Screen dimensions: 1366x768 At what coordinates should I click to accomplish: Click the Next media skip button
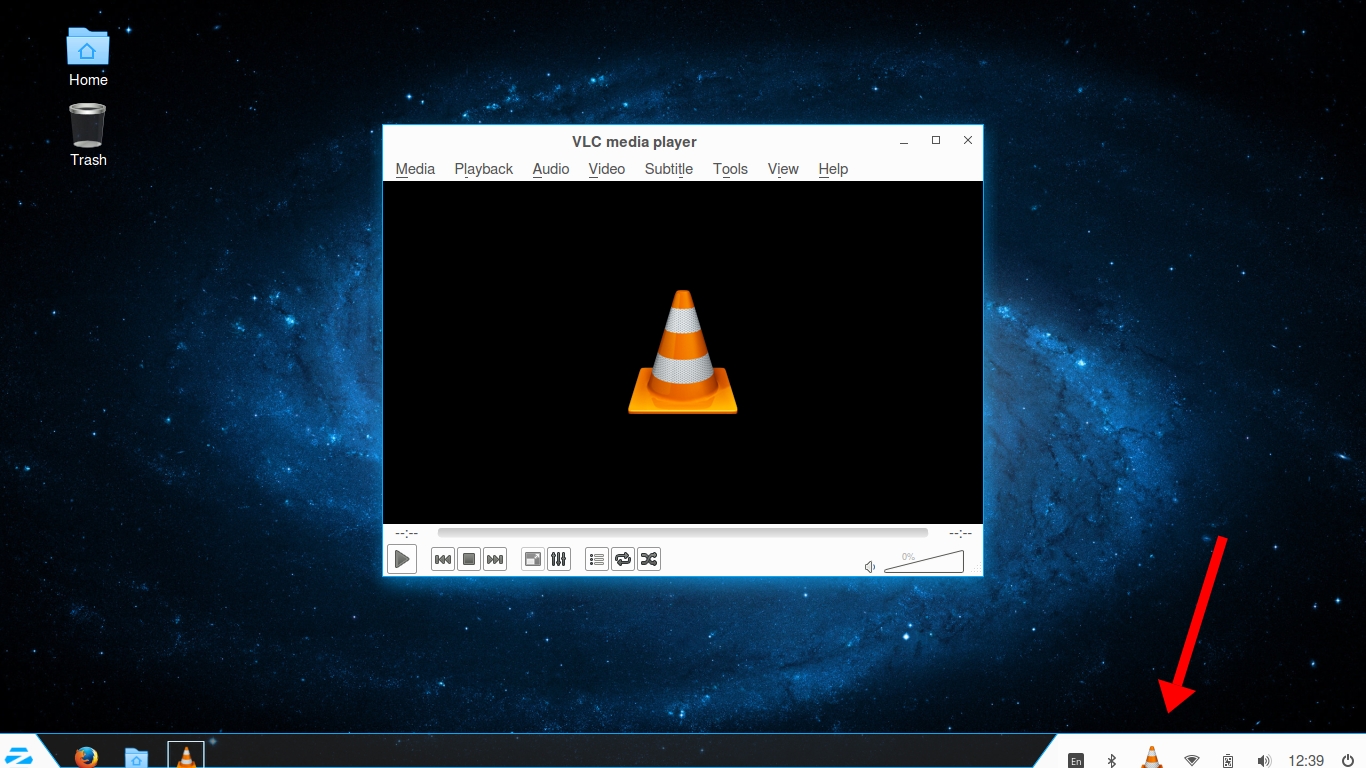pyautogui.click(x=495, y=559)
